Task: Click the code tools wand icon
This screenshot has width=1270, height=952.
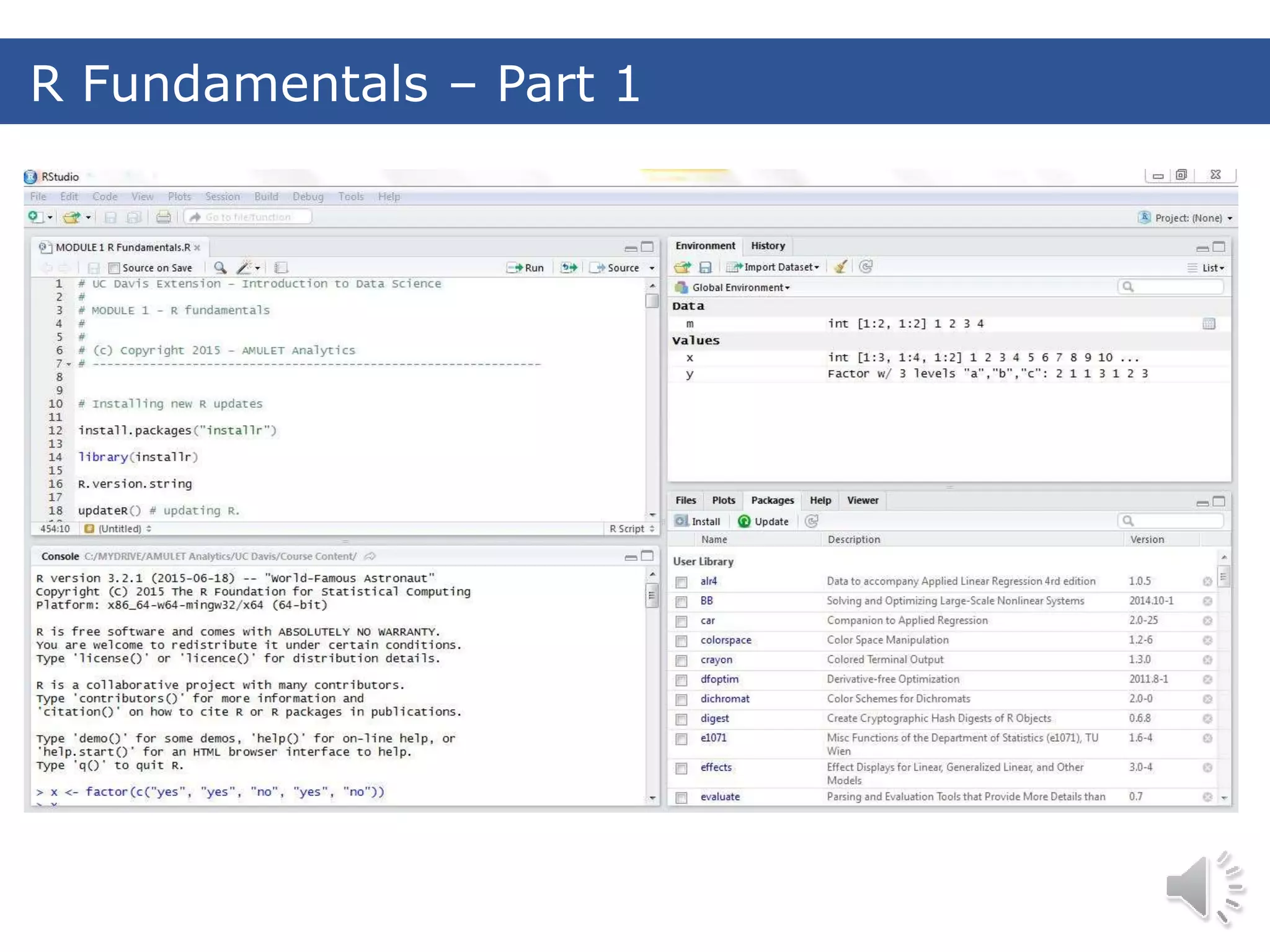Action: 245,268
